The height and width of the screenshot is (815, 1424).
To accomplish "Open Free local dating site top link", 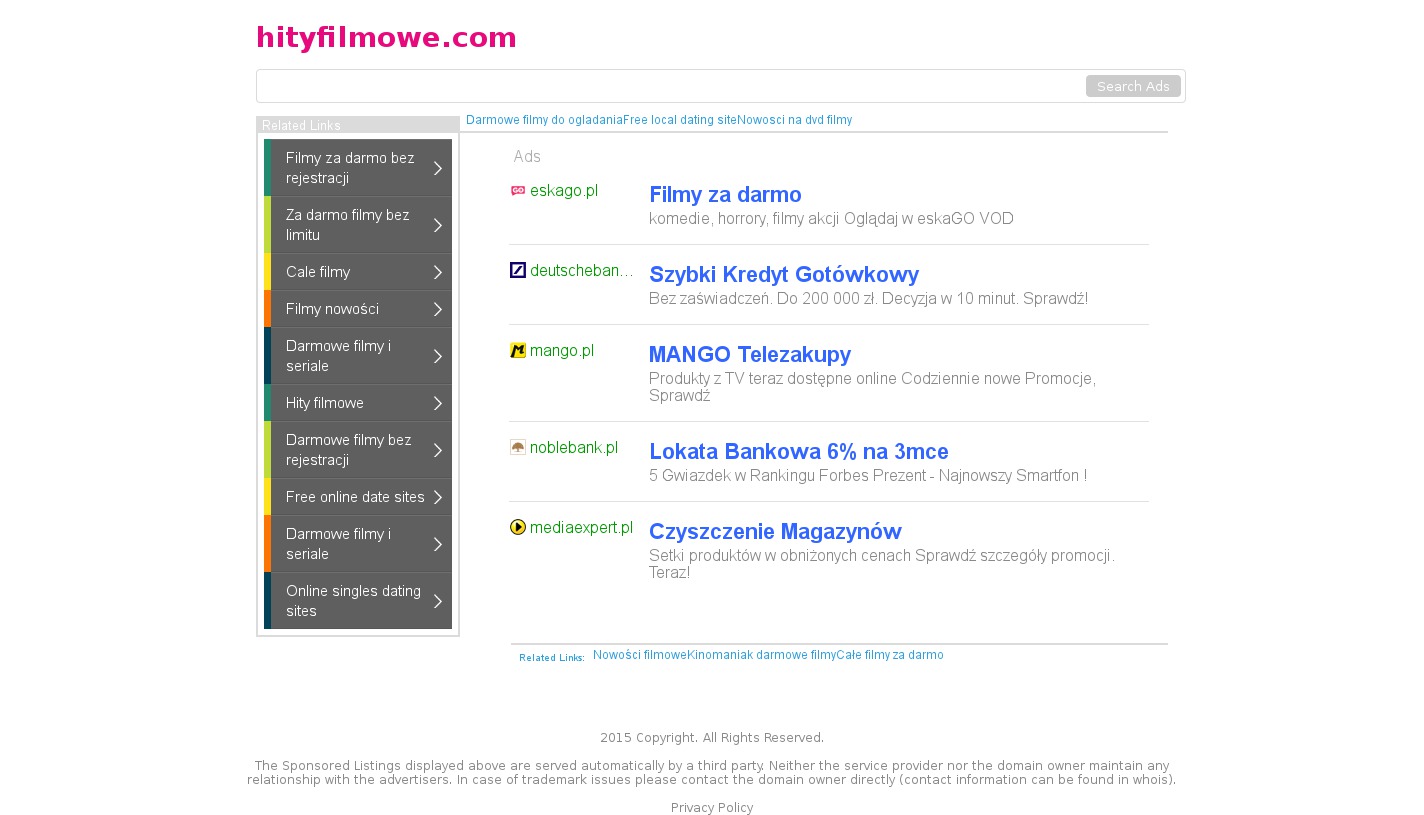I will (680, 120).
